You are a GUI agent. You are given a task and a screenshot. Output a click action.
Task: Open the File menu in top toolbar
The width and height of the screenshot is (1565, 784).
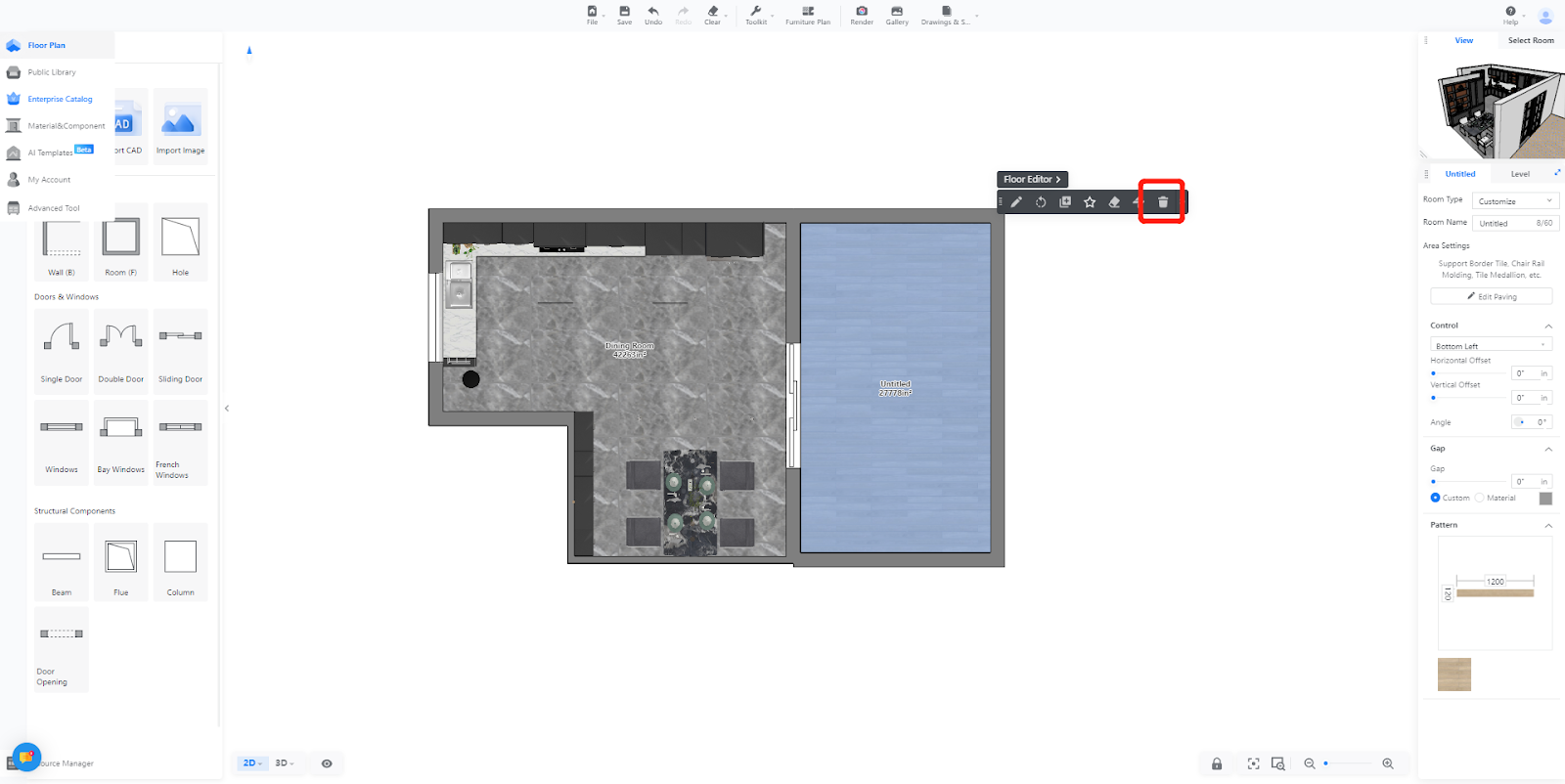pos(592,15)
